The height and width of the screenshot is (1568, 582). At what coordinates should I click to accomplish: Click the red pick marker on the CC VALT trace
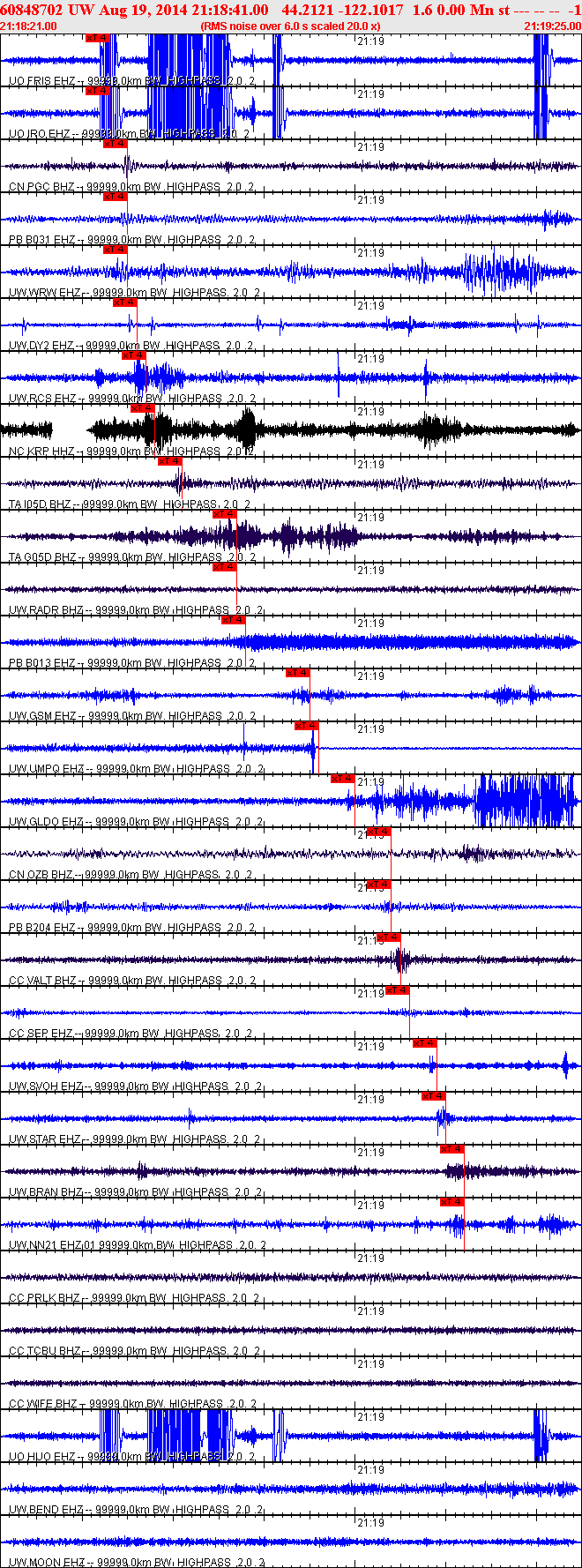(388, 937)
